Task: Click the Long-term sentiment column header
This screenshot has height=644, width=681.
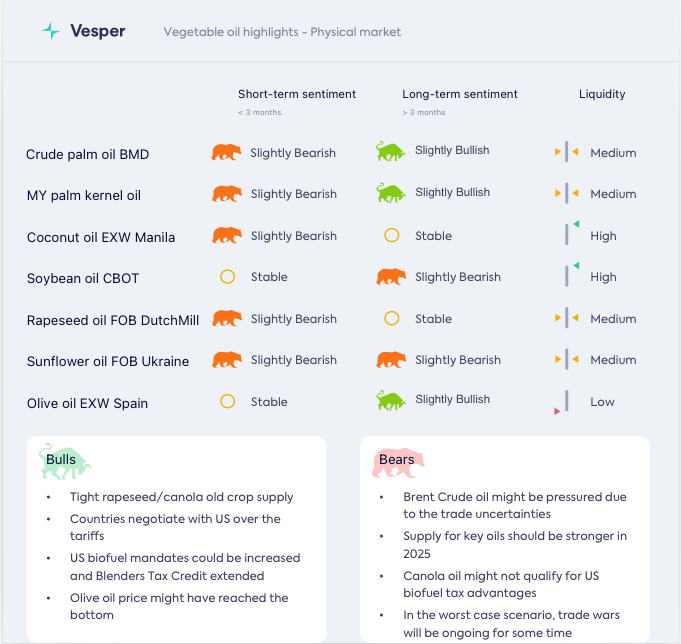Action: point(460,94)
